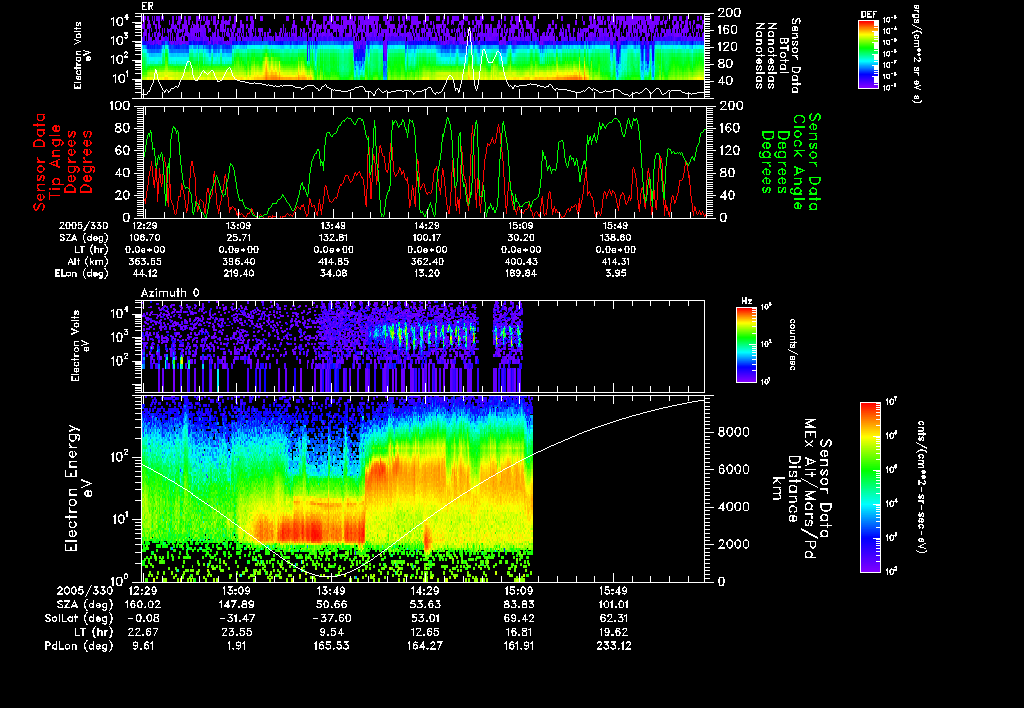Select LT value 9.54

click(333, 632)
